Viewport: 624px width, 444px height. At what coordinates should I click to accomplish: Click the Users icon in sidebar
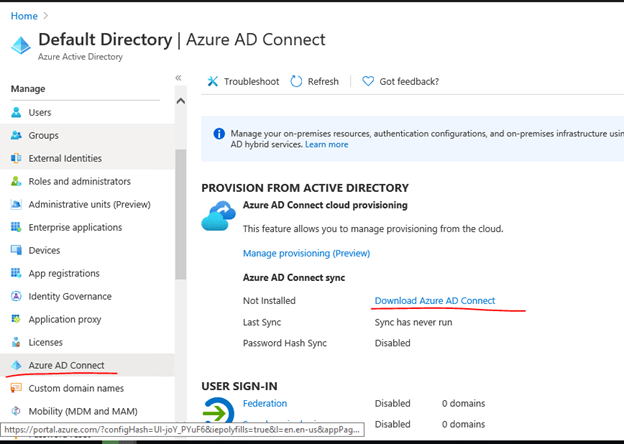(x=16, y=113)
